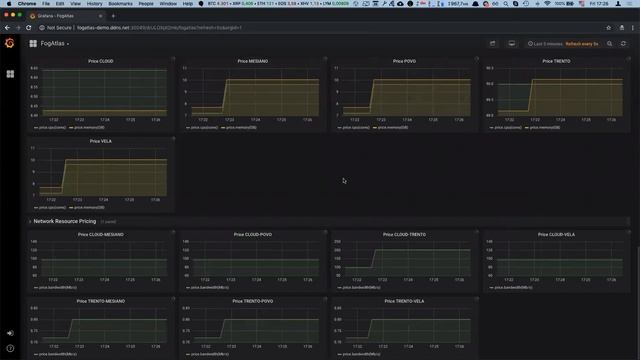Open the Last 5 minutes time picker
The image size is (640, 360).
(545, 44)
